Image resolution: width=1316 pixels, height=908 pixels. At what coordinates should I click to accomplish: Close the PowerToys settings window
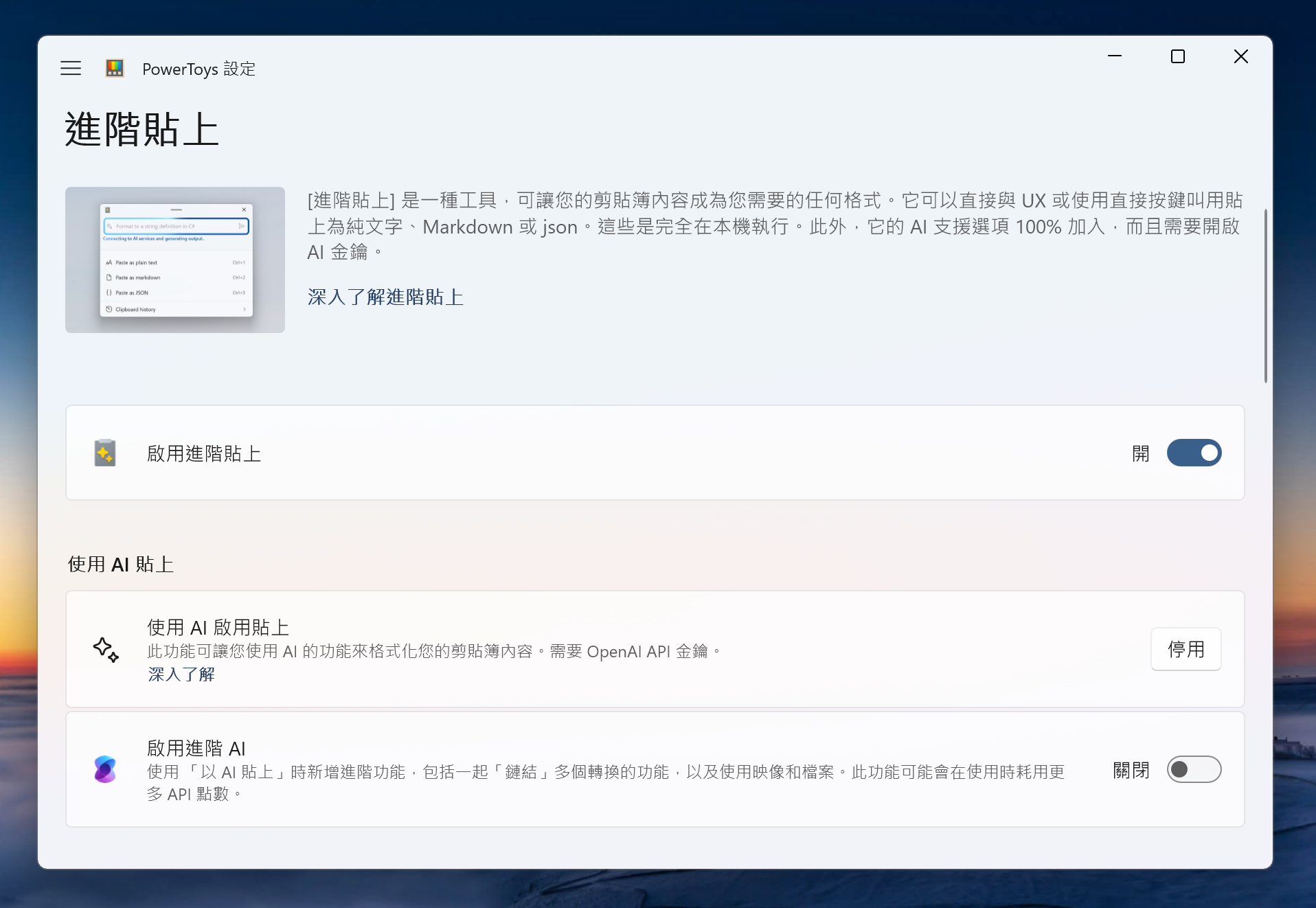pos(1240,56)
